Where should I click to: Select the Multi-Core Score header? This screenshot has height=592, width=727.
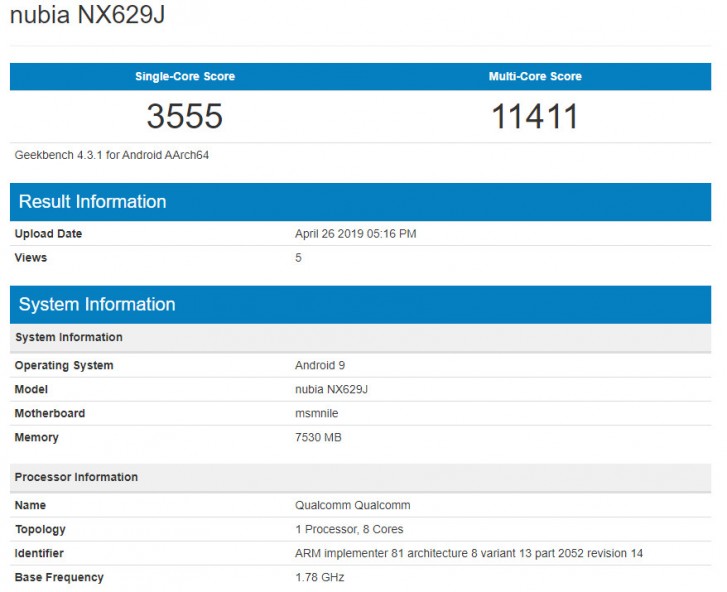[x=535, y=77]
